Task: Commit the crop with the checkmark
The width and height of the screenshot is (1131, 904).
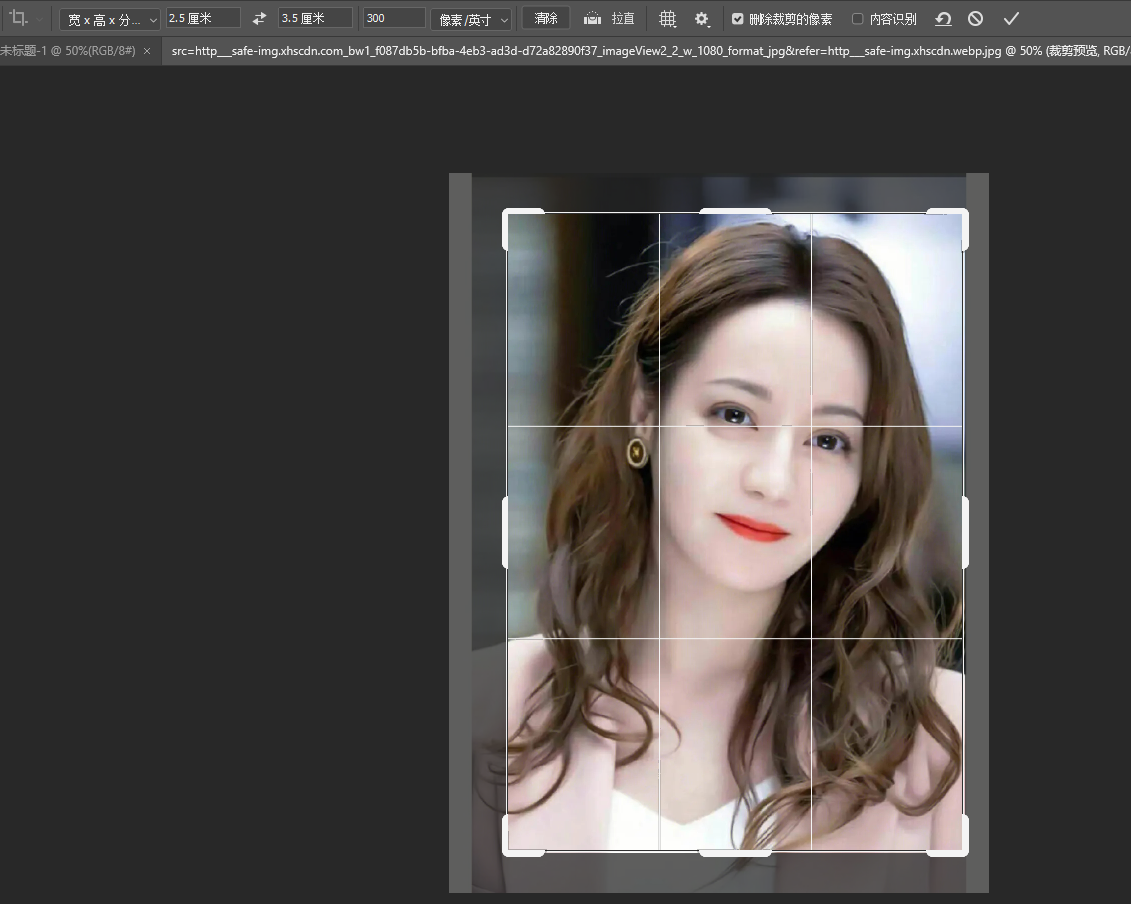Action: click(x=1011, y=19)
